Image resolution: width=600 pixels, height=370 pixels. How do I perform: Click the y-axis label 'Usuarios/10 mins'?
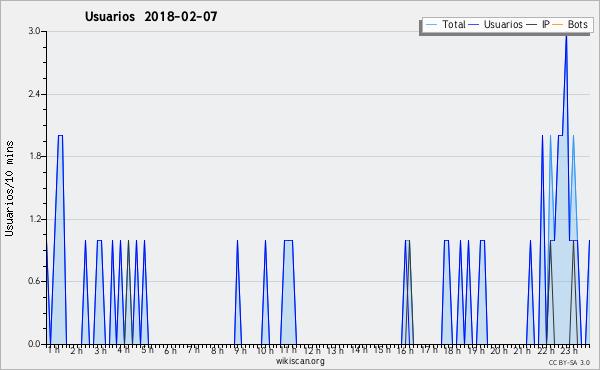coord(9,188)
